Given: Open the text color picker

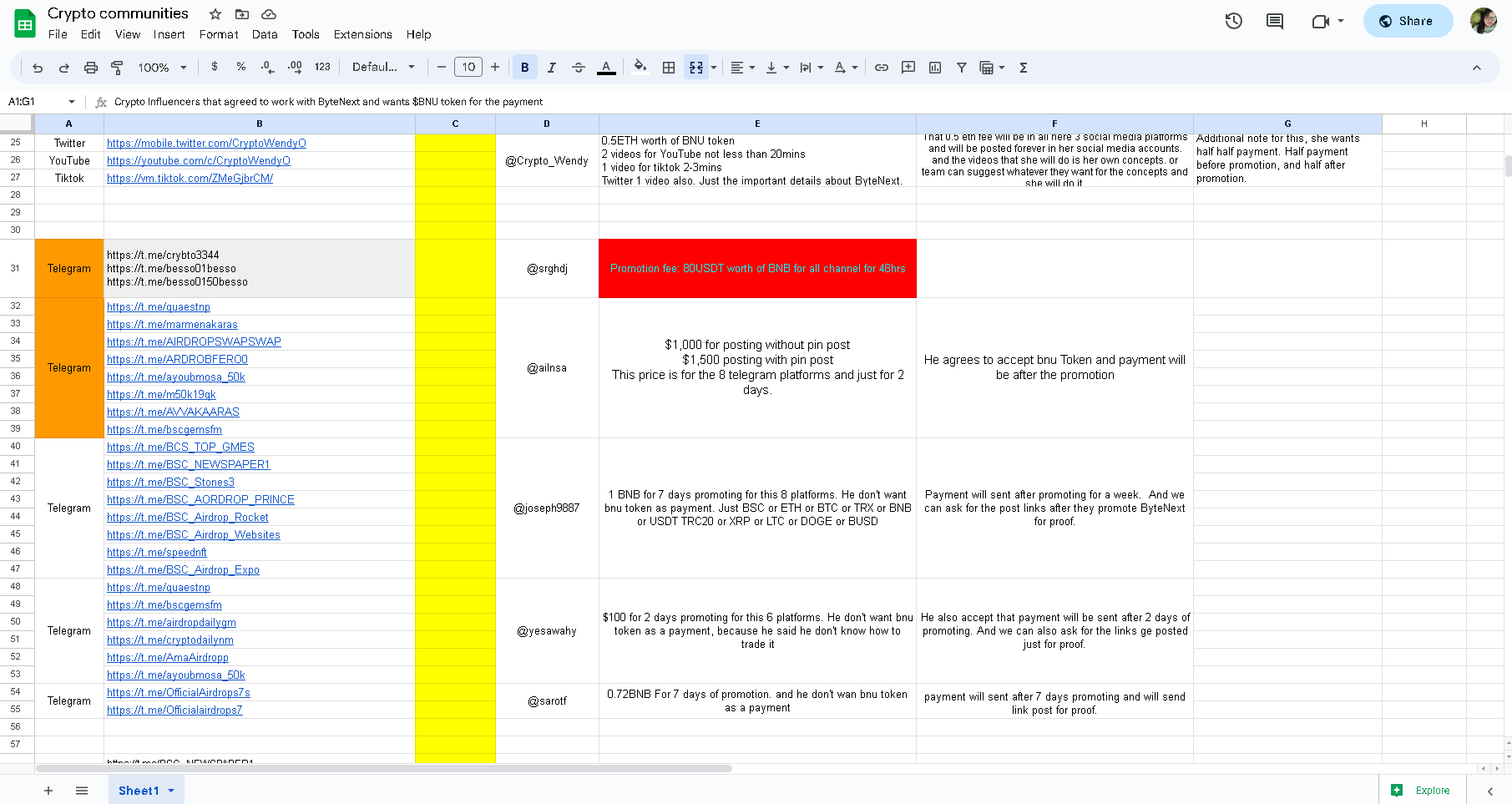Looking at the screenshot, I should point(607,68).
